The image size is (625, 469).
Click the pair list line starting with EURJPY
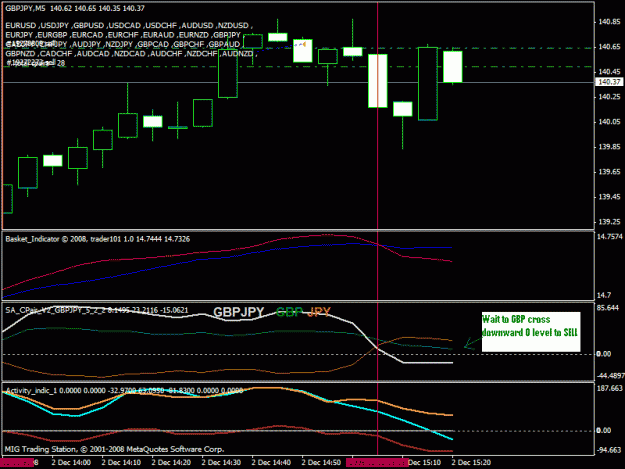(123, 35)
